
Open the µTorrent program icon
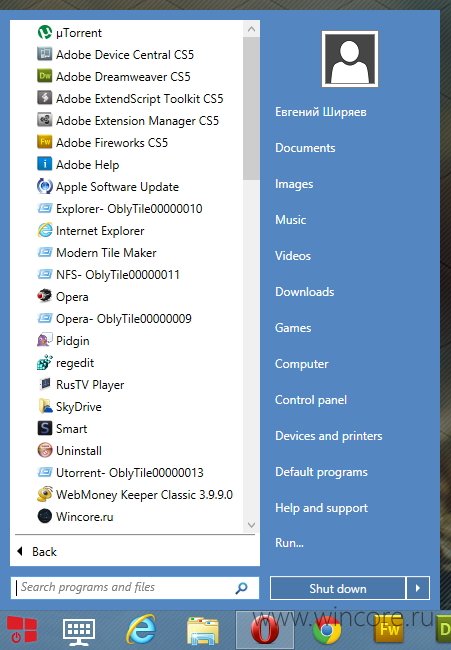[x=44, y=32]
